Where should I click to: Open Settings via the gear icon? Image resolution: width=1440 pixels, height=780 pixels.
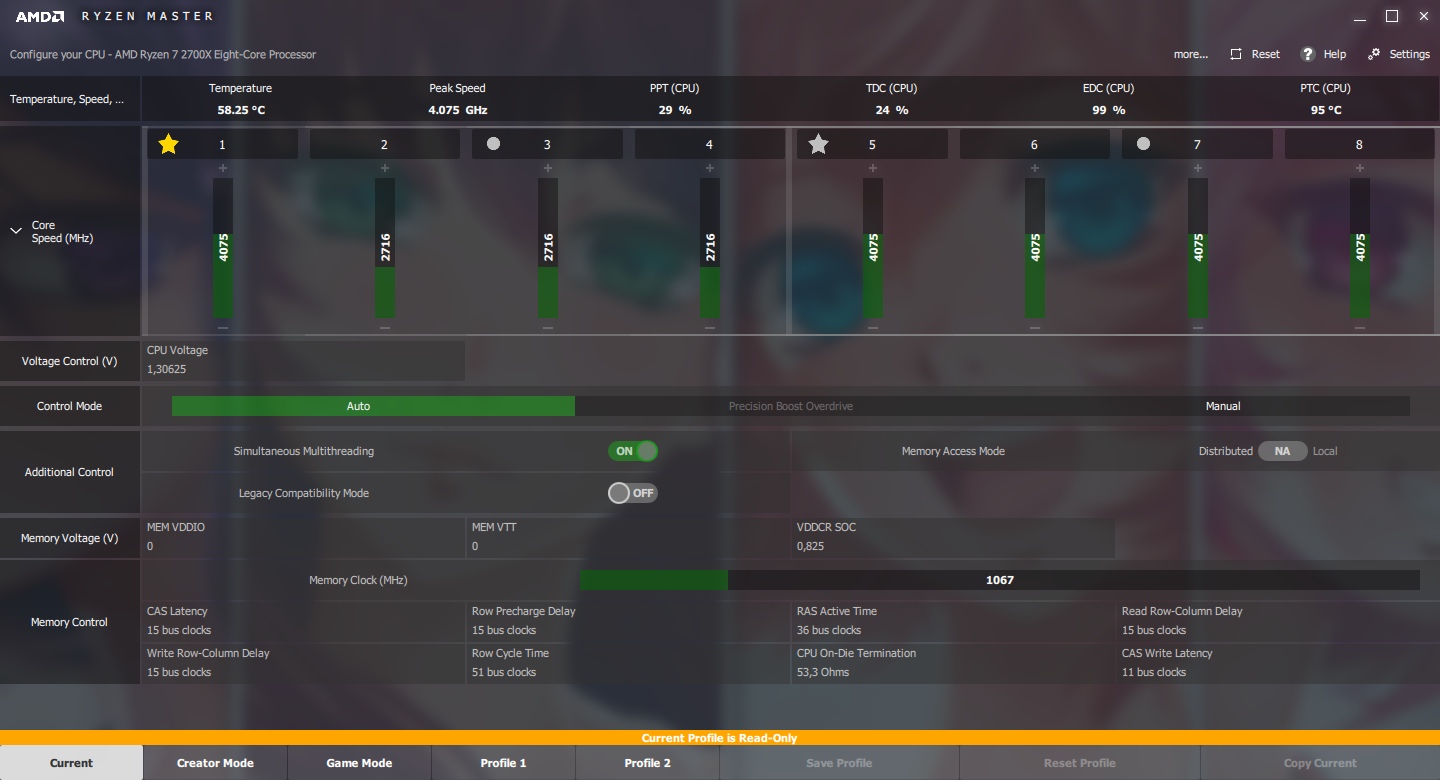[1374, 54]
